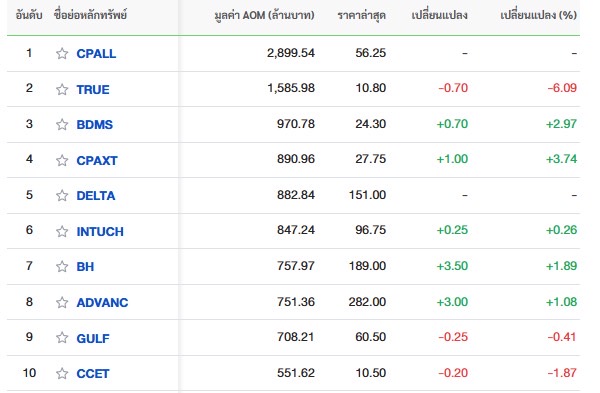Image resolution: width=600 pixels, height=393 pixels.
Task: Click the ราคาล่าสุด column header
Action: [361, 15]
